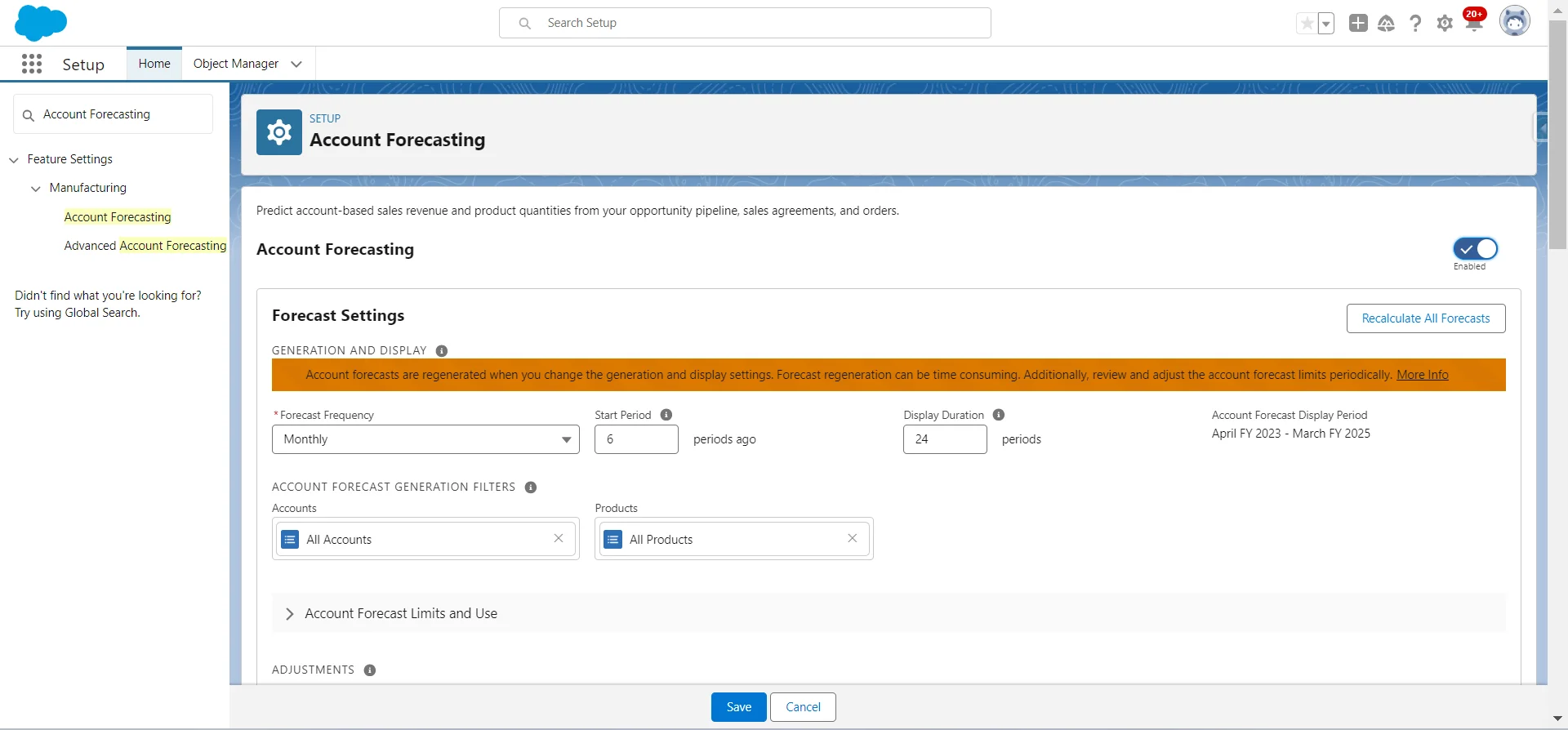Collapse the Manufacturing tree node

pyautogui.click(x=36, y=189)
